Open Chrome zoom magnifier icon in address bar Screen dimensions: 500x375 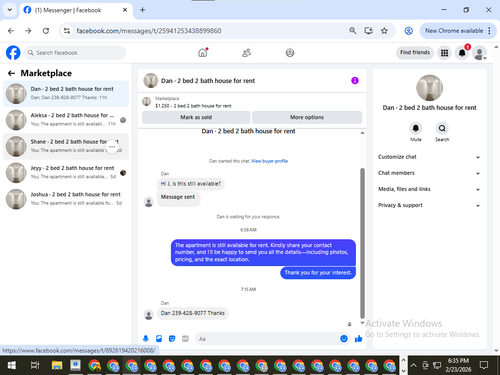pos(353,31)
